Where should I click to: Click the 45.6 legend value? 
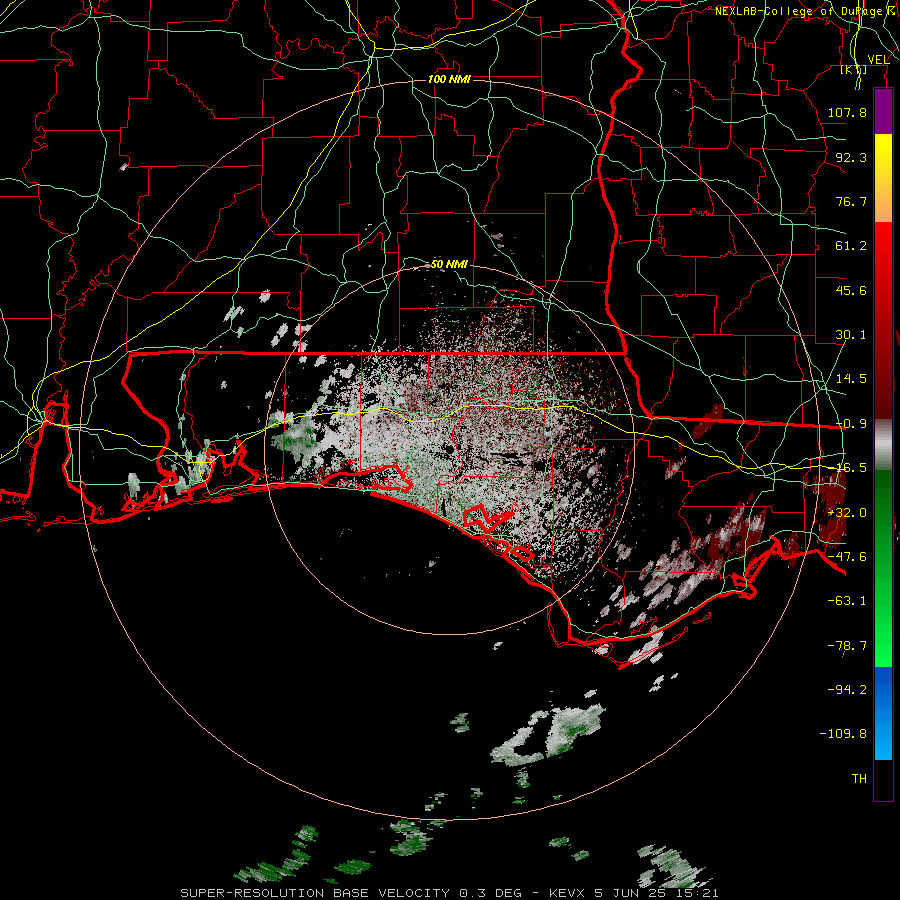(x=851, y=290)
